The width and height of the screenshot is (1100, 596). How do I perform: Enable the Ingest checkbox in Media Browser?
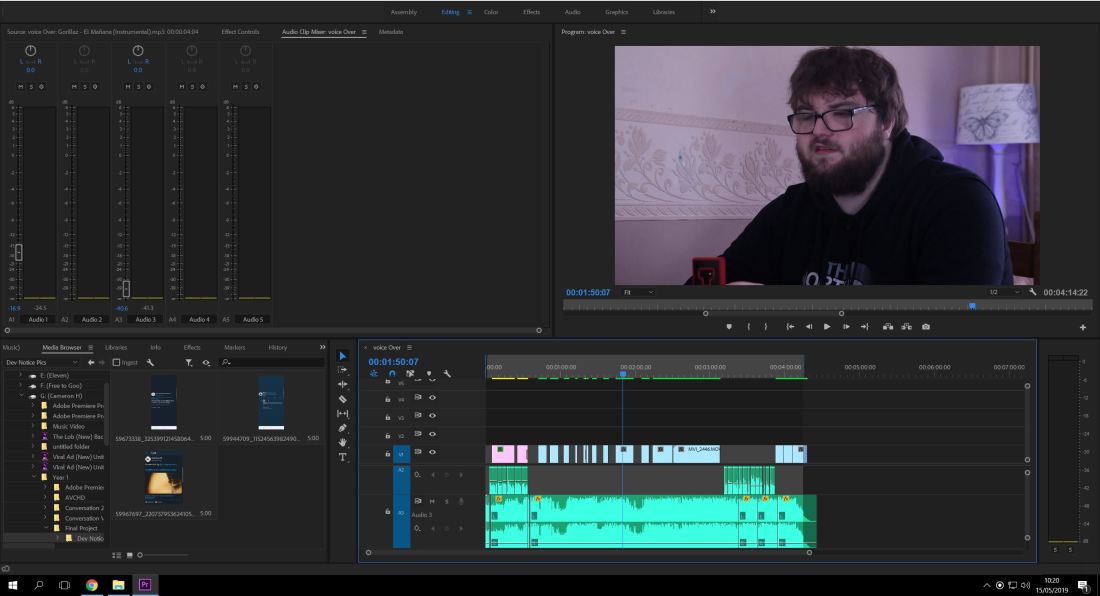(x=116, y=362)
